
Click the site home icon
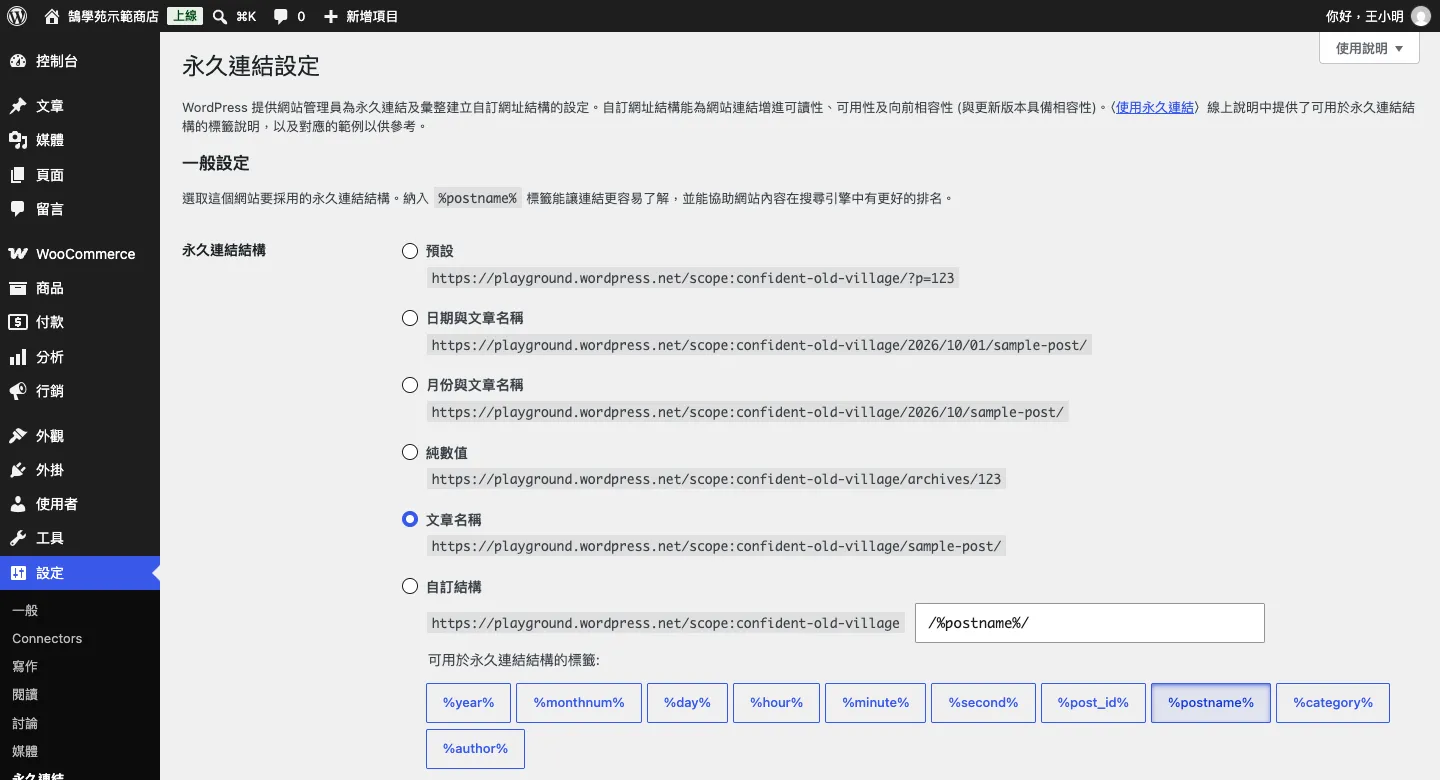pyautogui.click(x=52, y=16)
